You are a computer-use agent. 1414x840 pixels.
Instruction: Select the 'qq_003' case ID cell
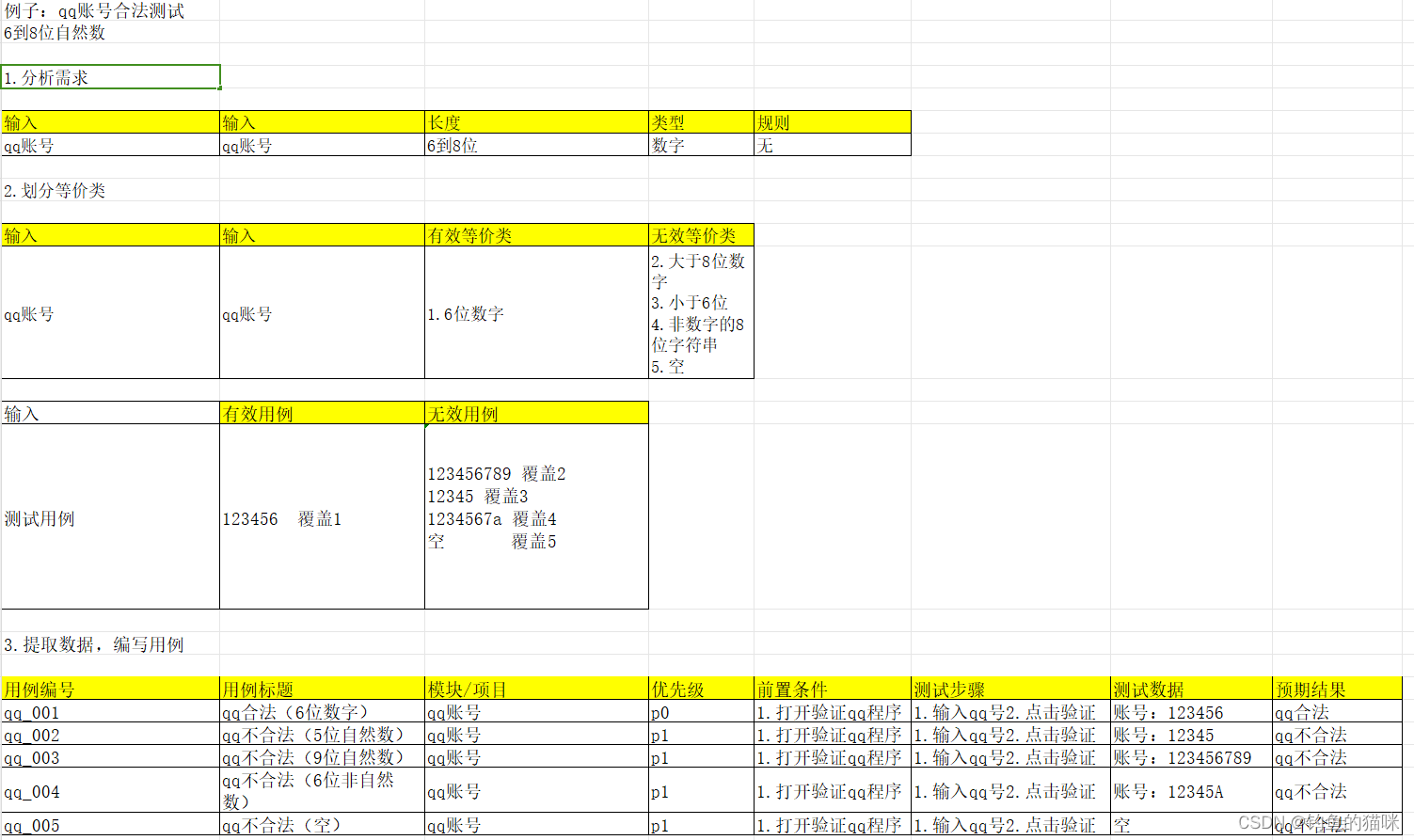pos(110,757)
